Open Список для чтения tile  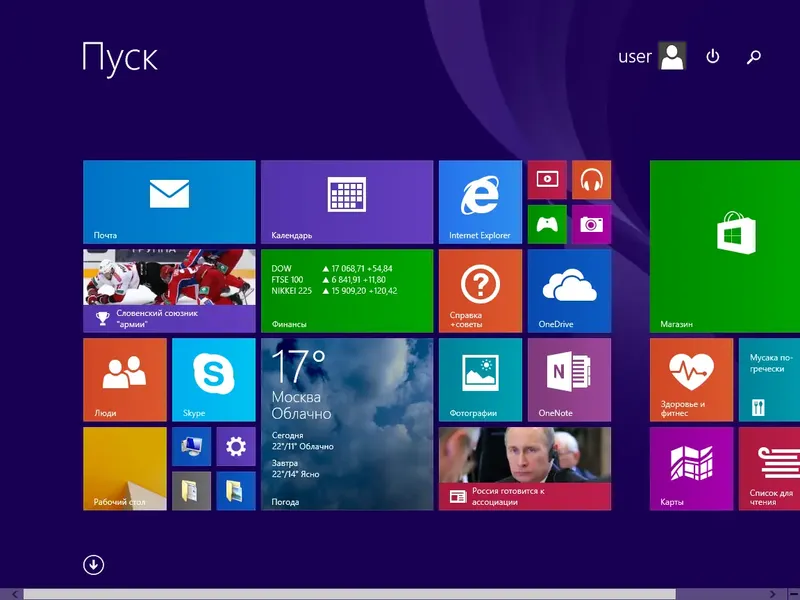coord(769,468)
